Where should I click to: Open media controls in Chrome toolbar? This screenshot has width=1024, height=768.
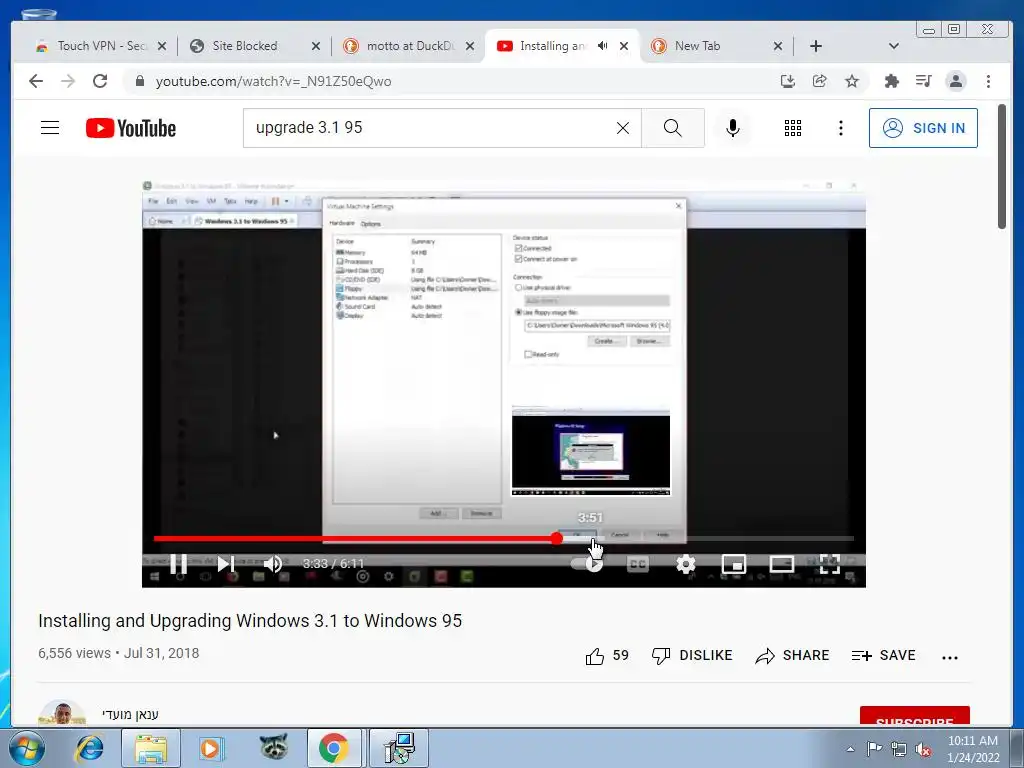(923, 81)
